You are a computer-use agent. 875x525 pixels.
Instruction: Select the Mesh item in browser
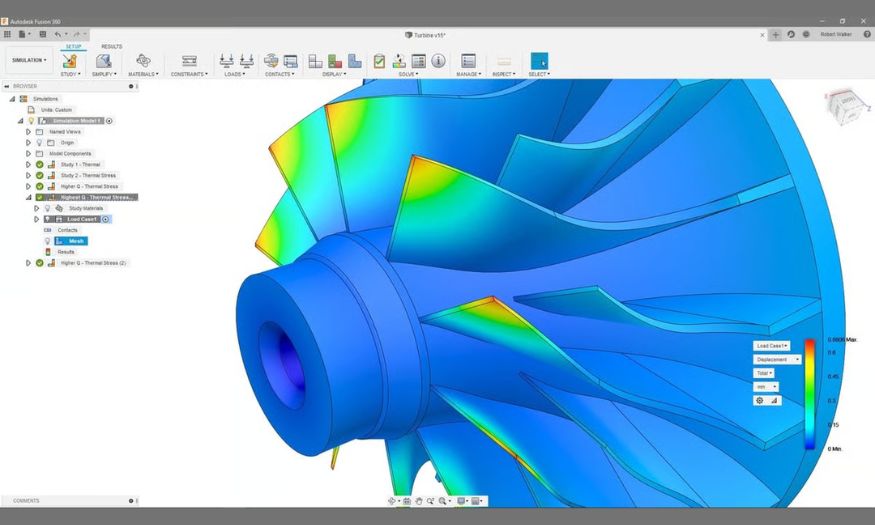71,241
